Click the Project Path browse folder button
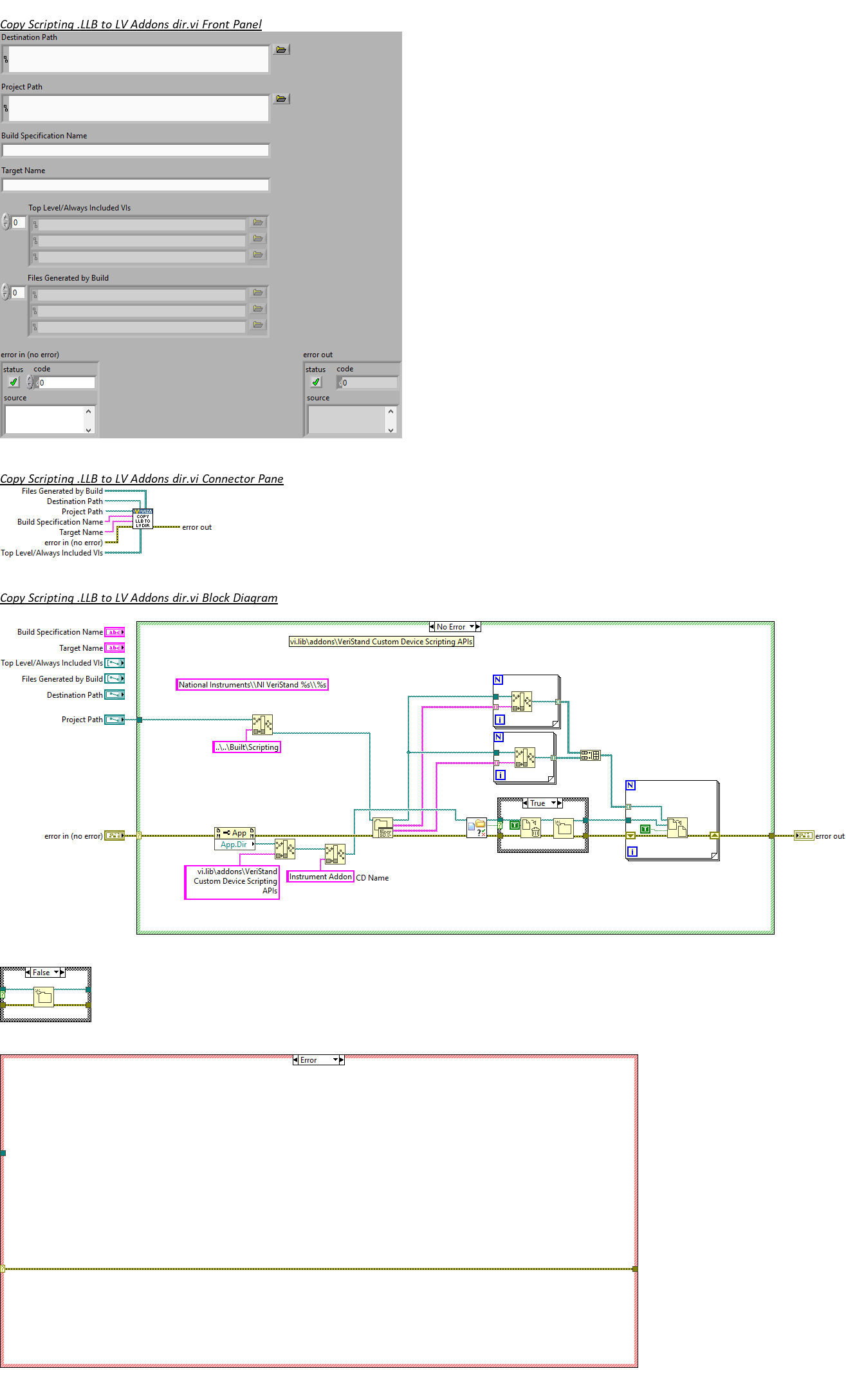 281,98
